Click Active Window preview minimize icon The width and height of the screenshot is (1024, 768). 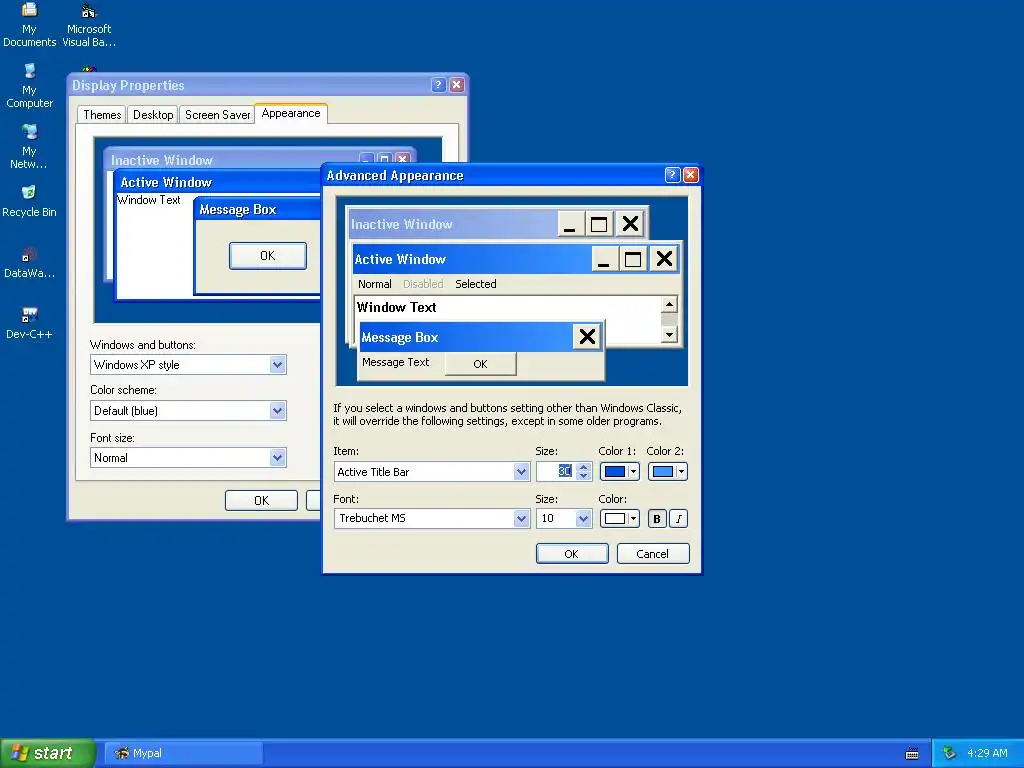[x=603, y=259]
